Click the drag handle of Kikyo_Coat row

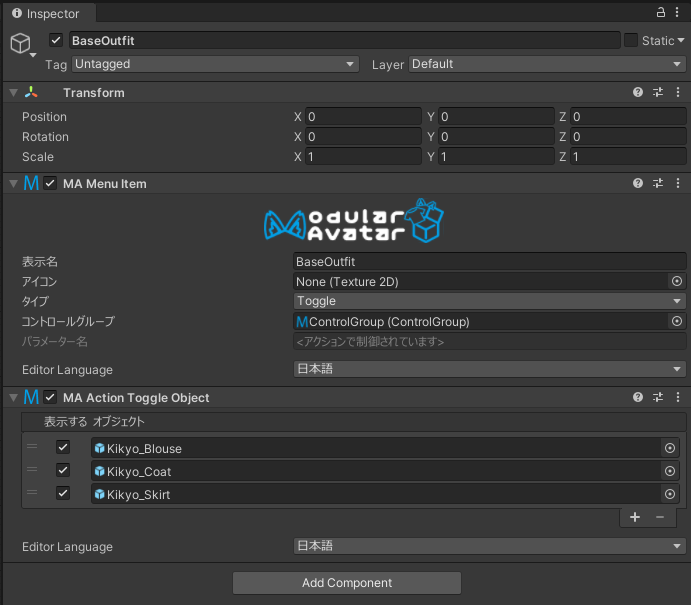pyautogui.click(x=32, y=469)
